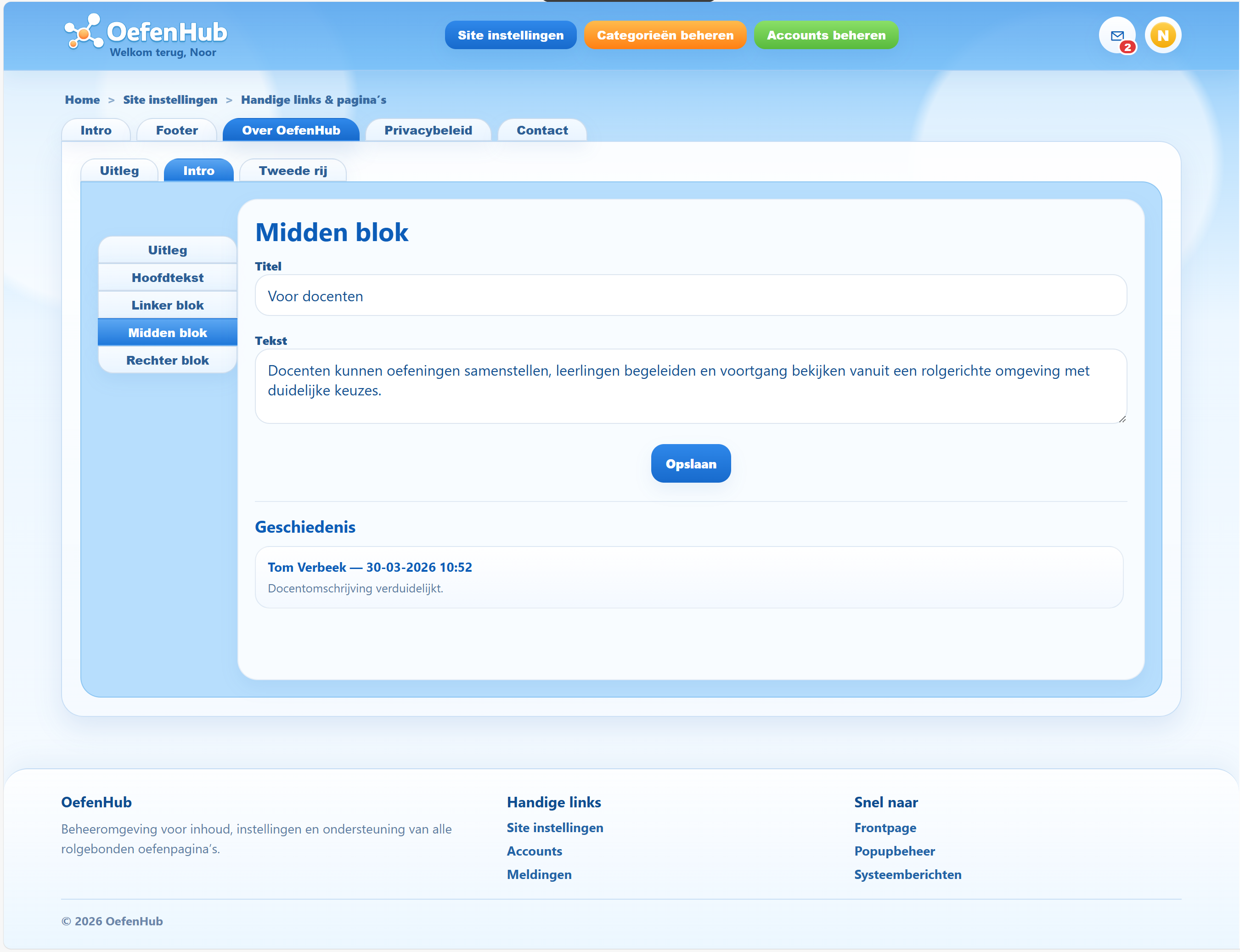Click the Geschiedenis heading
This screenshot has width=1240, height=952.
(305, 527)
